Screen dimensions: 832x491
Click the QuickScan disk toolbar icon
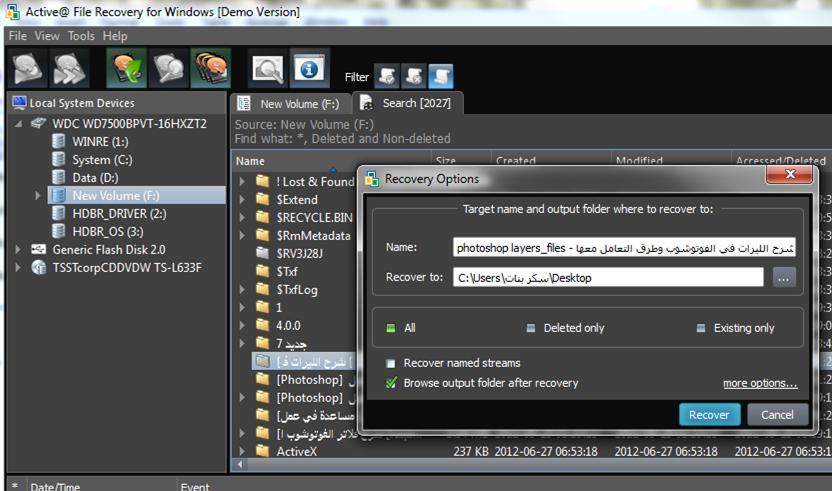[x=26, y=68]
